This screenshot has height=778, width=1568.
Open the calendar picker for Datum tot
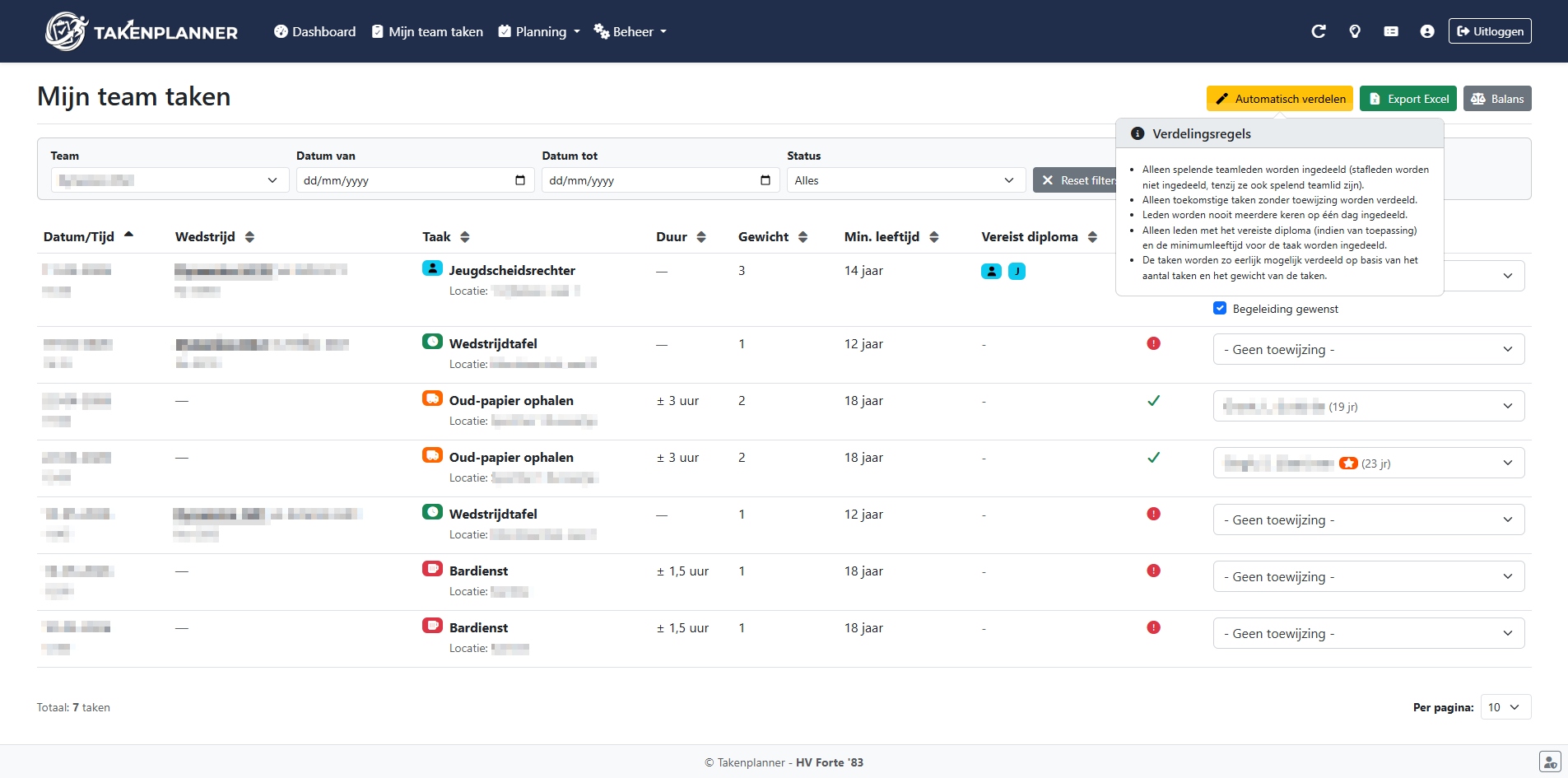(x=765, y=180)
